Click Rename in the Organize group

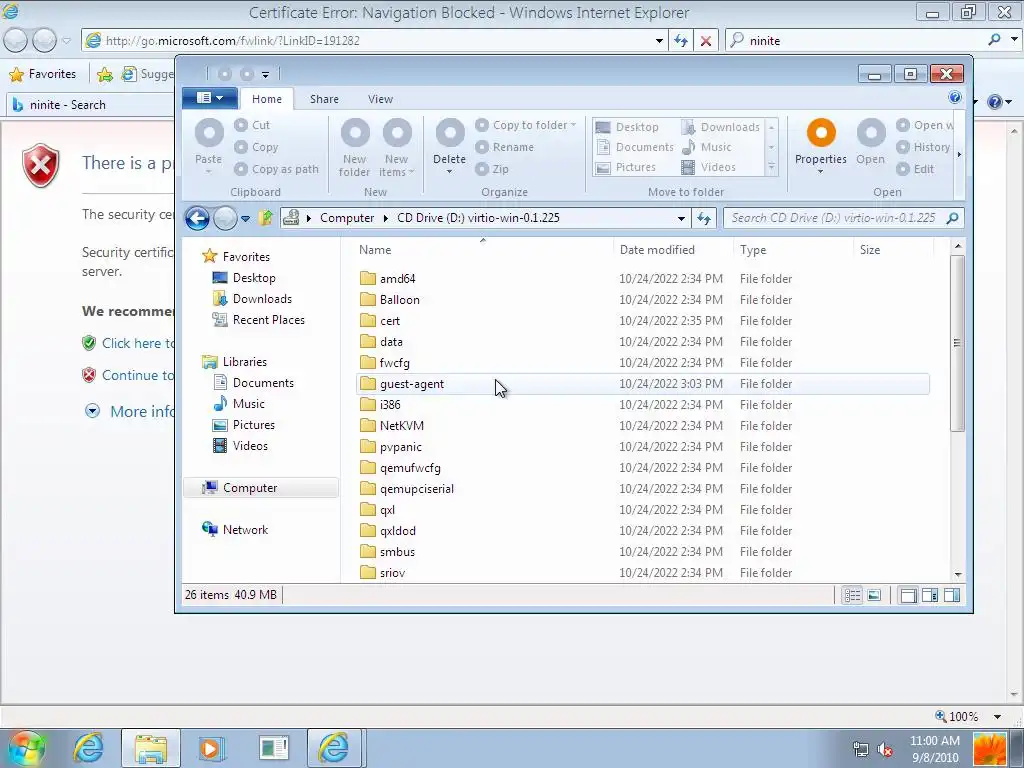[x=504, y=147]
